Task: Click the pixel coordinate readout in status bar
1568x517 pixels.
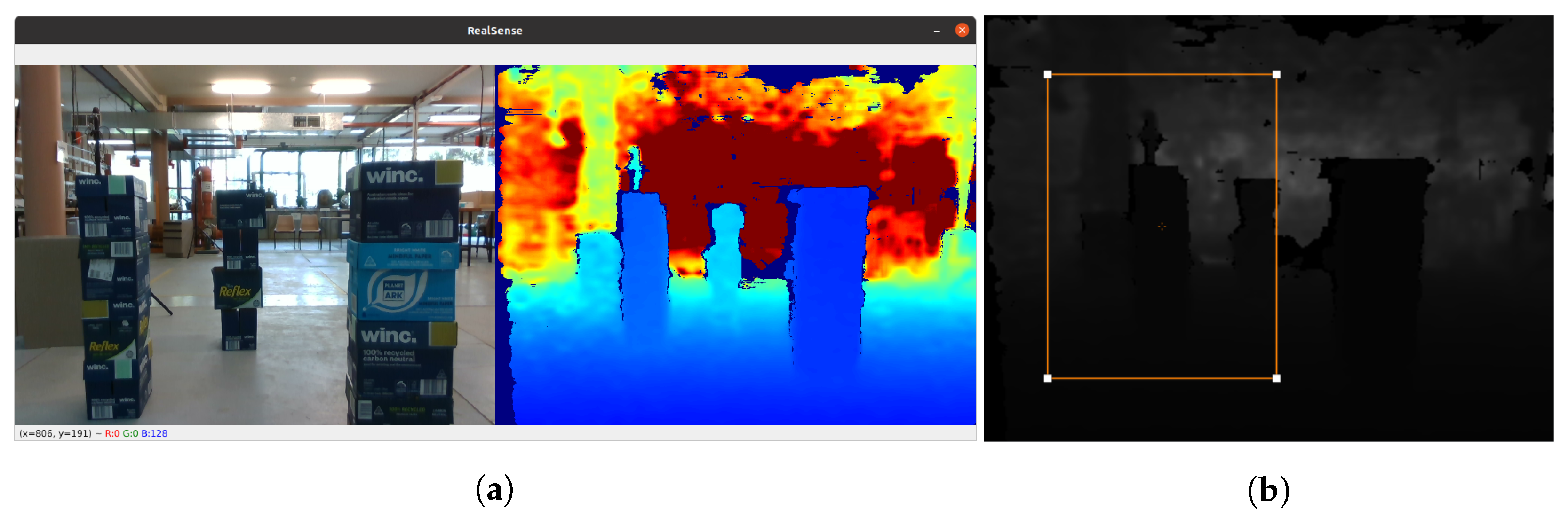Action: (x=55, y=433)
